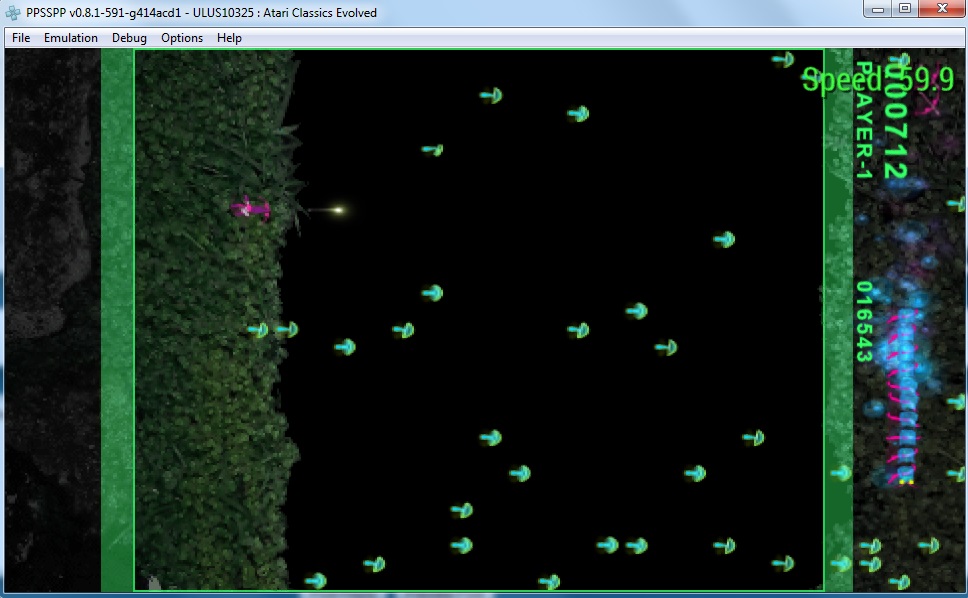Image resolution: width=968 pixels, height=598 pixels.
Task: Click the leftmost mushroom on the grass
Action: [258, 329]
